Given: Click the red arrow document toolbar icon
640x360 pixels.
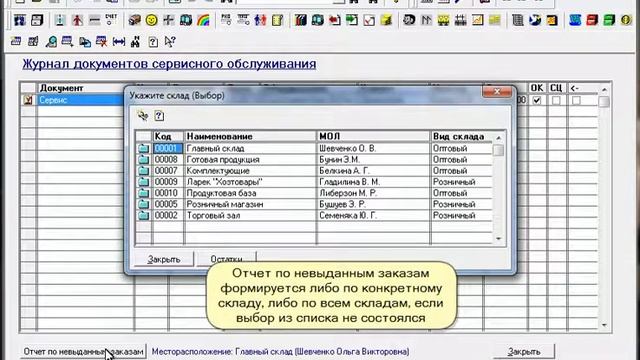Looking at the screenshot, I should coord(335,20).
